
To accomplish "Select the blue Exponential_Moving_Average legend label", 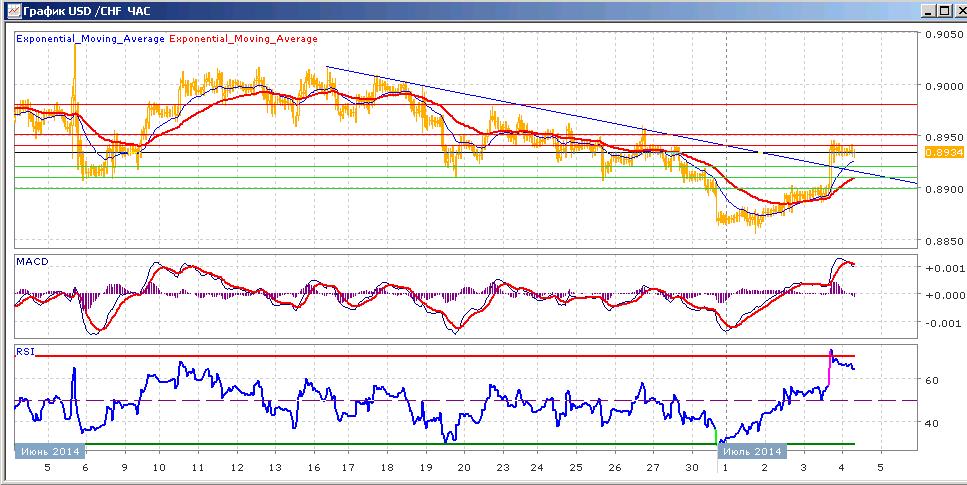I will coord(91,38).
